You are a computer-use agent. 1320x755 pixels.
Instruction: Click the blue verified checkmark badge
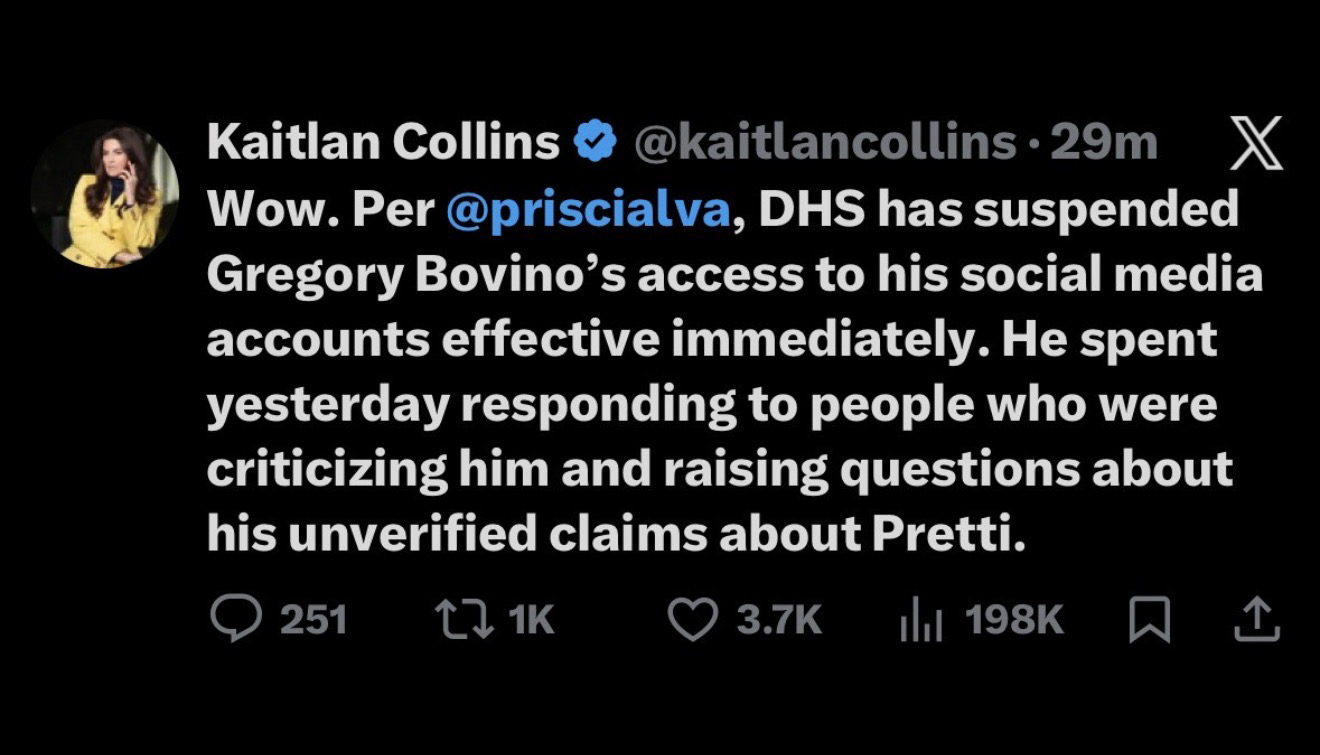click(596, 145)
